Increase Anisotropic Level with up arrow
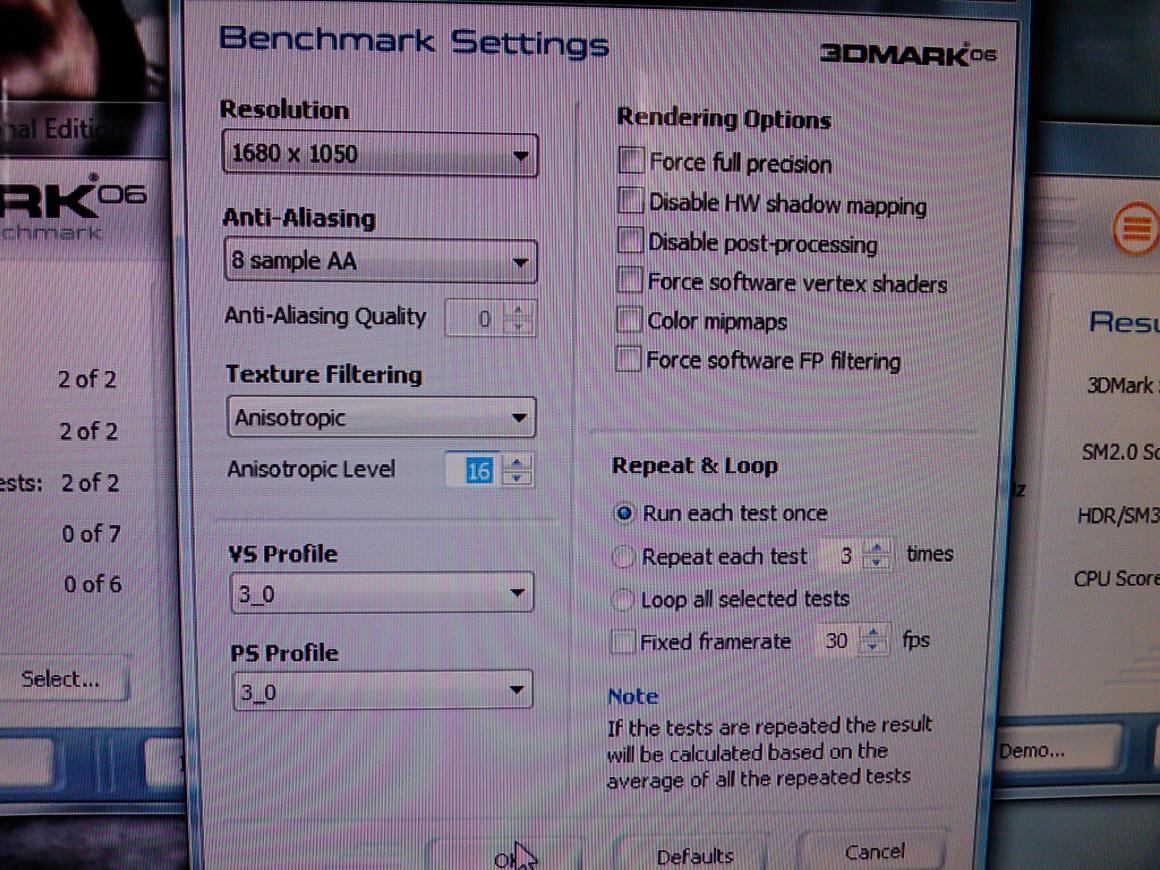The image size is (1160, 870). click(x=517, y=462)
